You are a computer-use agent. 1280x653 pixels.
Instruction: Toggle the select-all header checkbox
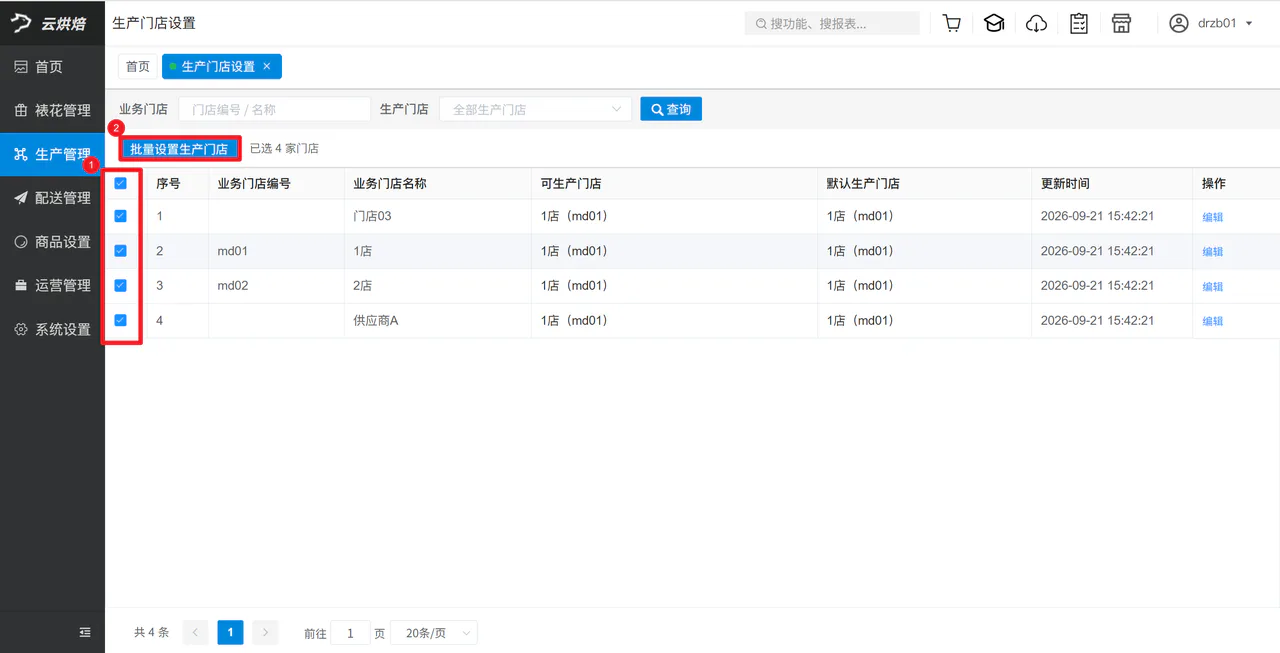[120, 183]
